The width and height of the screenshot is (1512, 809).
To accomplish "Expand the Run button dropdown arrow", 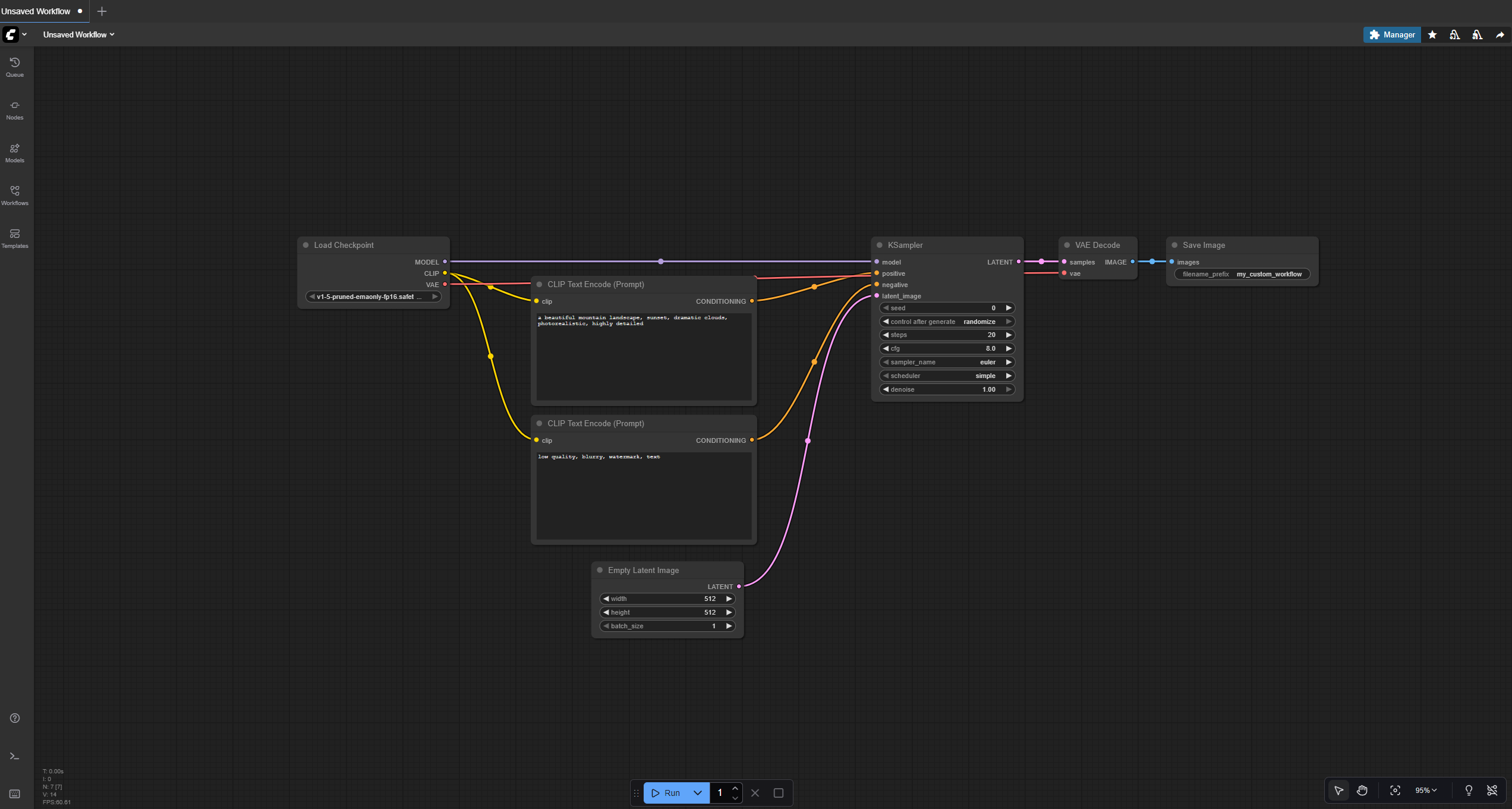I will [698, 793].
